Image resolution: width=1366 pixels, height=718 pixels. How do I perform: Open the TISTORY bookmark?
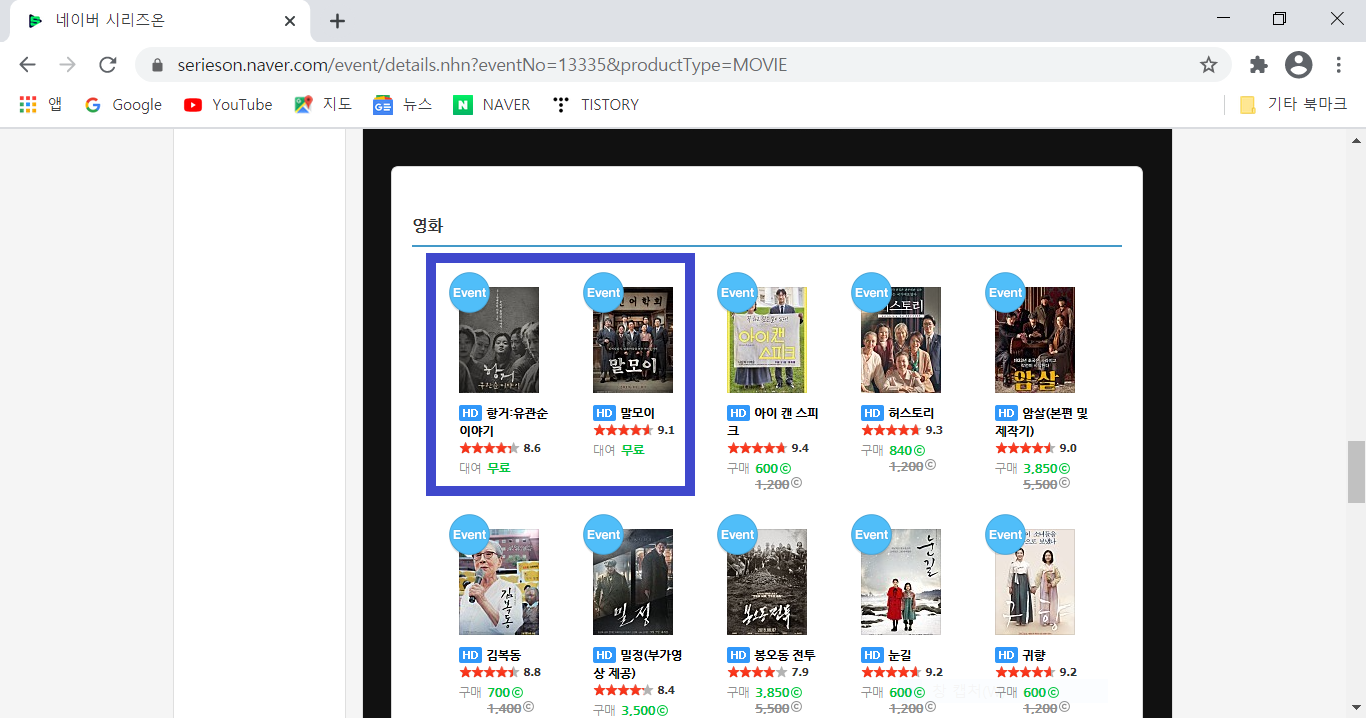[595, 104]
